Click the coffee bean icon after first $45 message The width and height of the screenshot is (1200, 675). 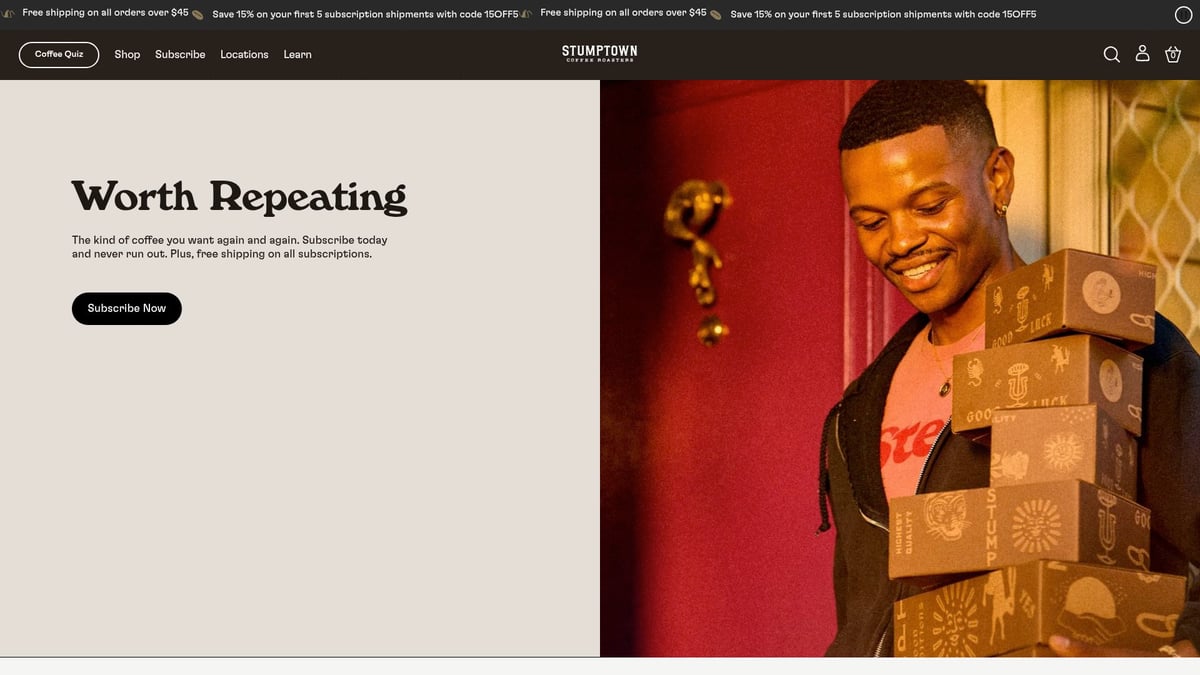198,14
